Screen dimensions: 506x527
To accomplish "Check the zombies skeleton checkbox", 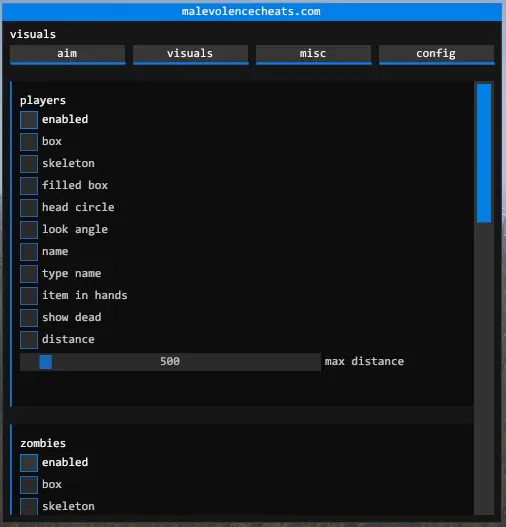I will (29, 507).
